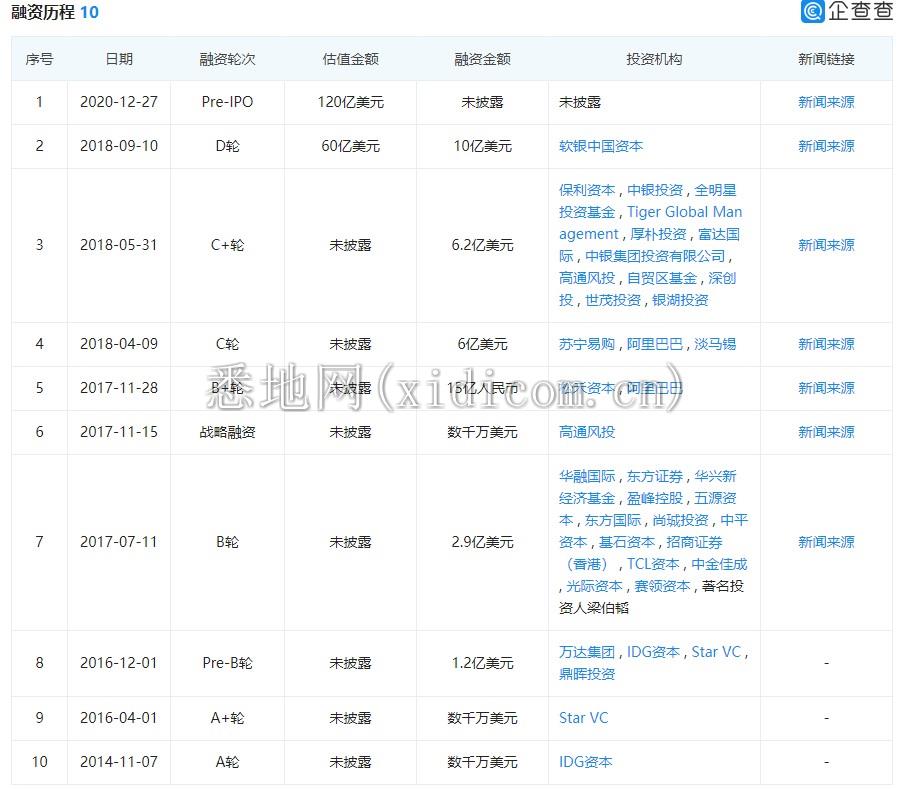The width and height of the screenshot is (901, 789).
Task: Open investor 基石资本
Action: (x=626, y=542)
